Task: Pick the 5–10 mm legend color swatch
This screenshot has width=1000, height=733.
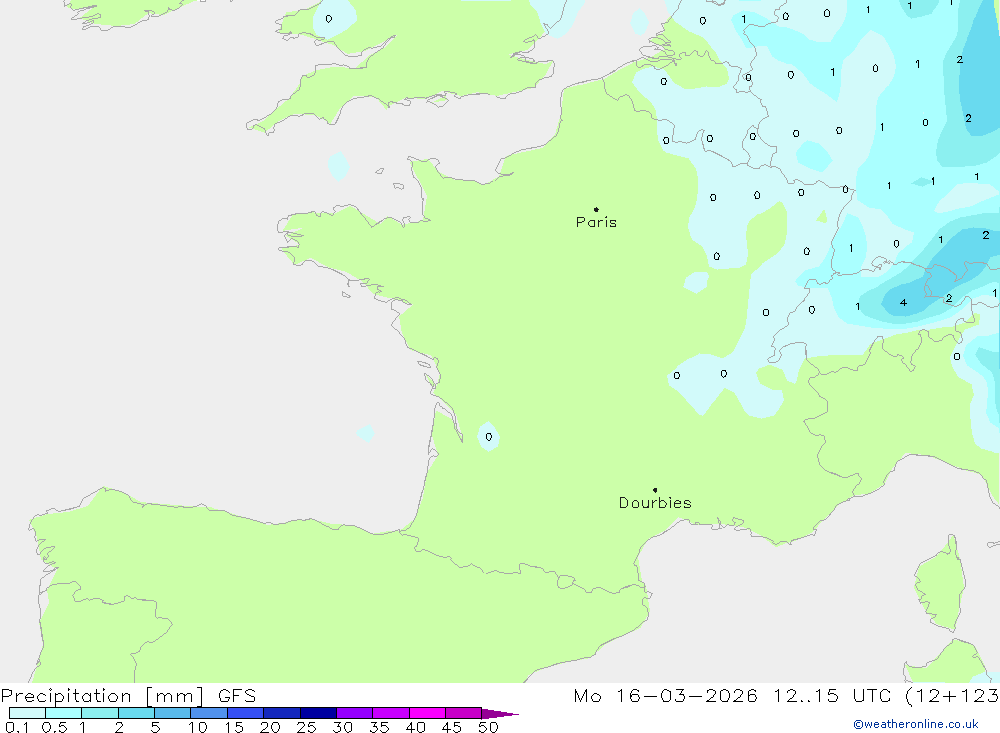Action: click(172, 713)
